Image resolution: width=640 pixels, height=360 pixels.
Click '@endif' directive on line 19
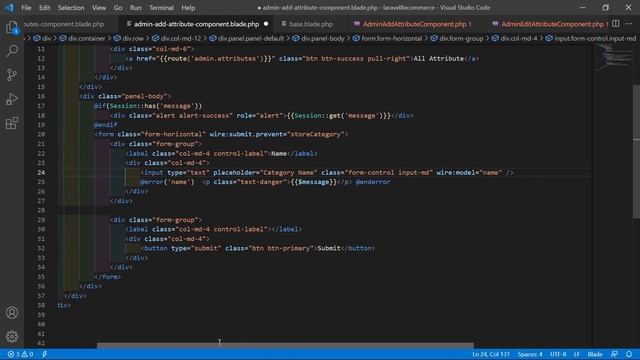(x=106, y=125)
